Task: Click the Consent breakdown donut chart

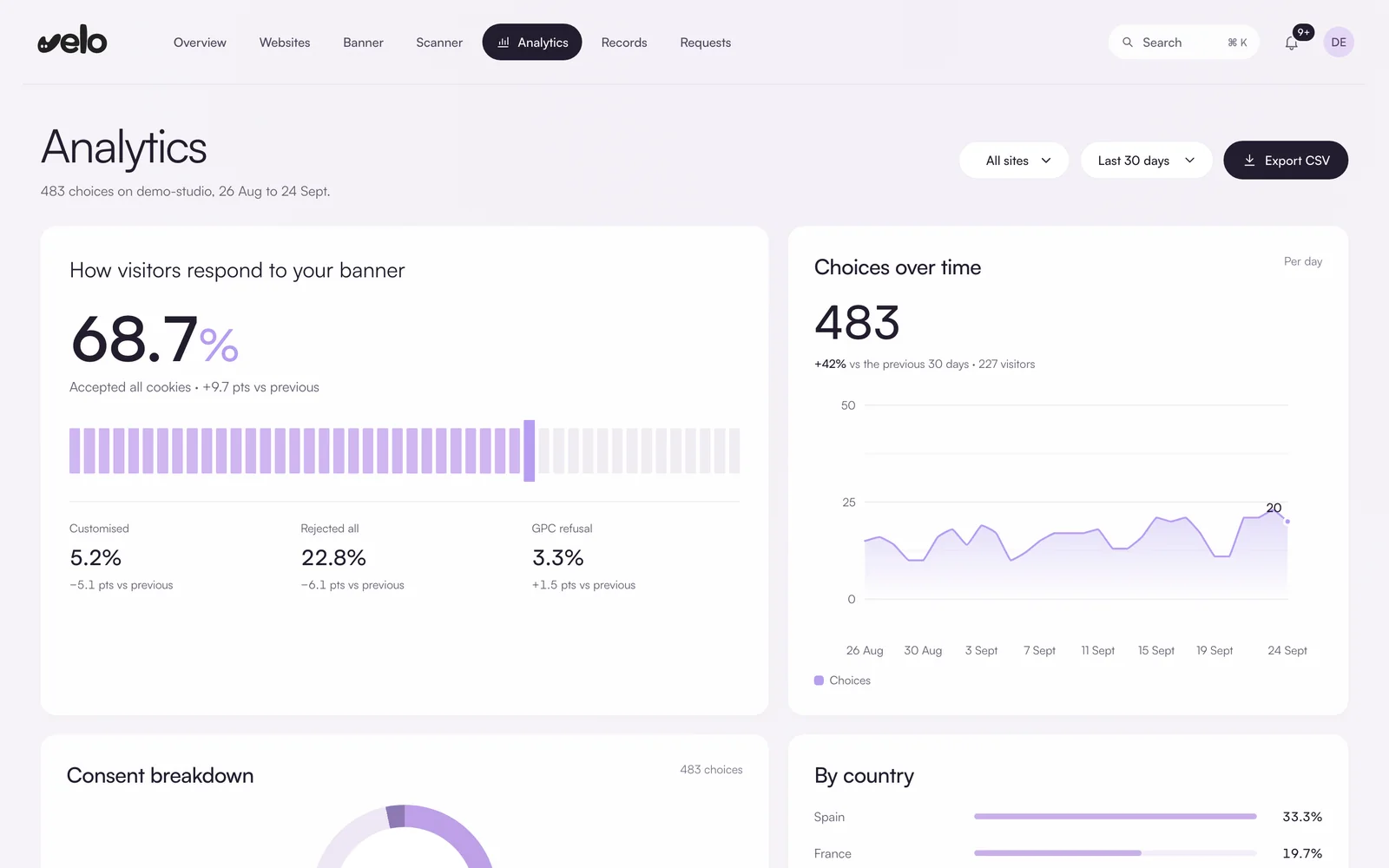Action: point(405,837)
